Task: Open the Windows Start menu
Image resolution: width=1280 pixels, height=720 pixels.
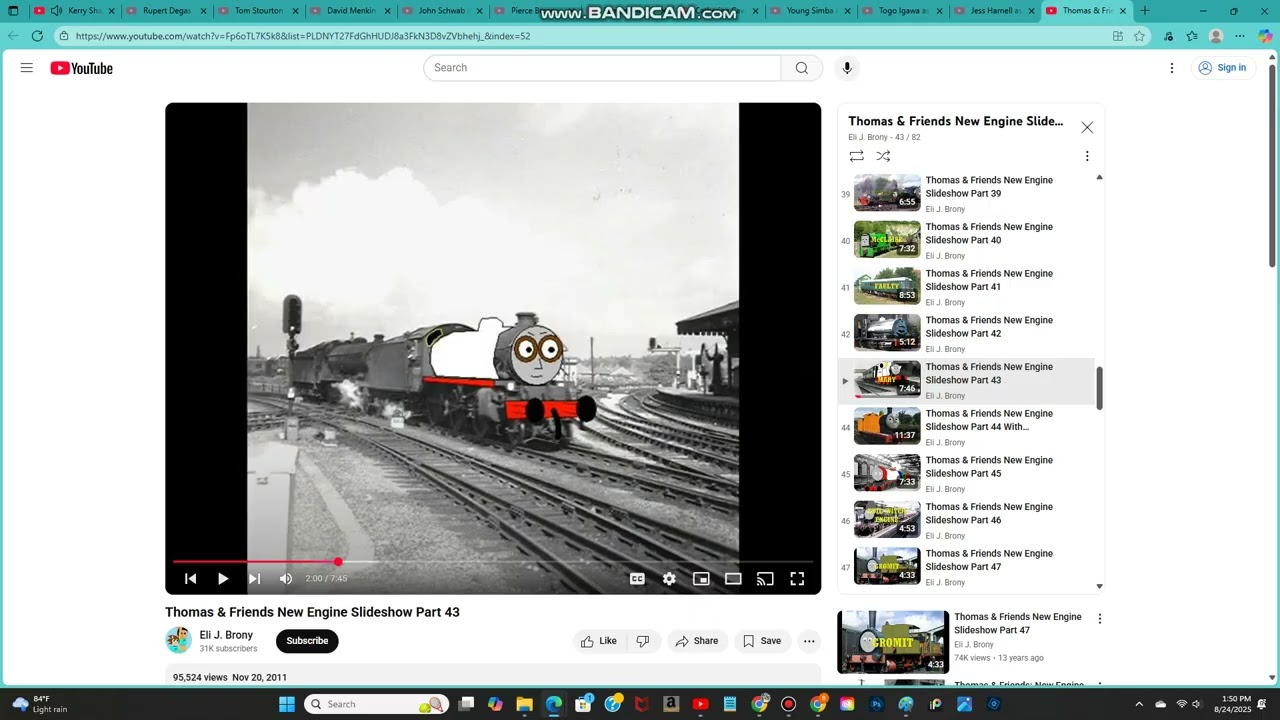Action: click(287, 704)
